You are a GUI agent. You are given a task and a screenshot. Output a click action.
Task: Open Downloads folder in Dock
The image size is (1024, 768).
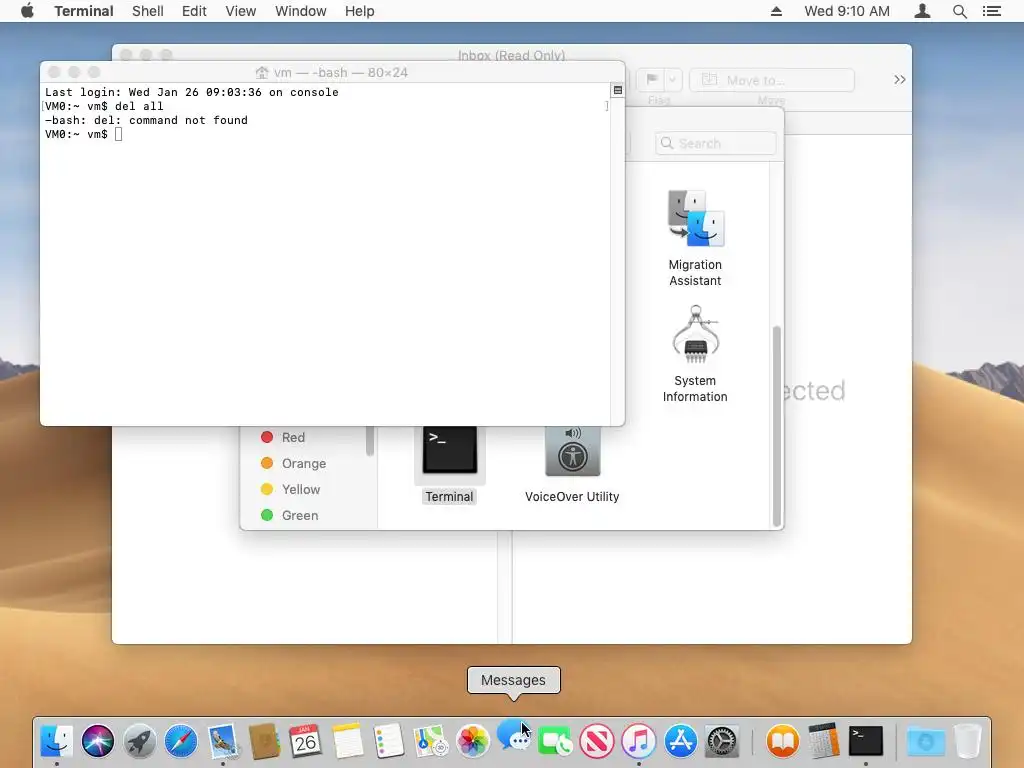pos(925,741)
